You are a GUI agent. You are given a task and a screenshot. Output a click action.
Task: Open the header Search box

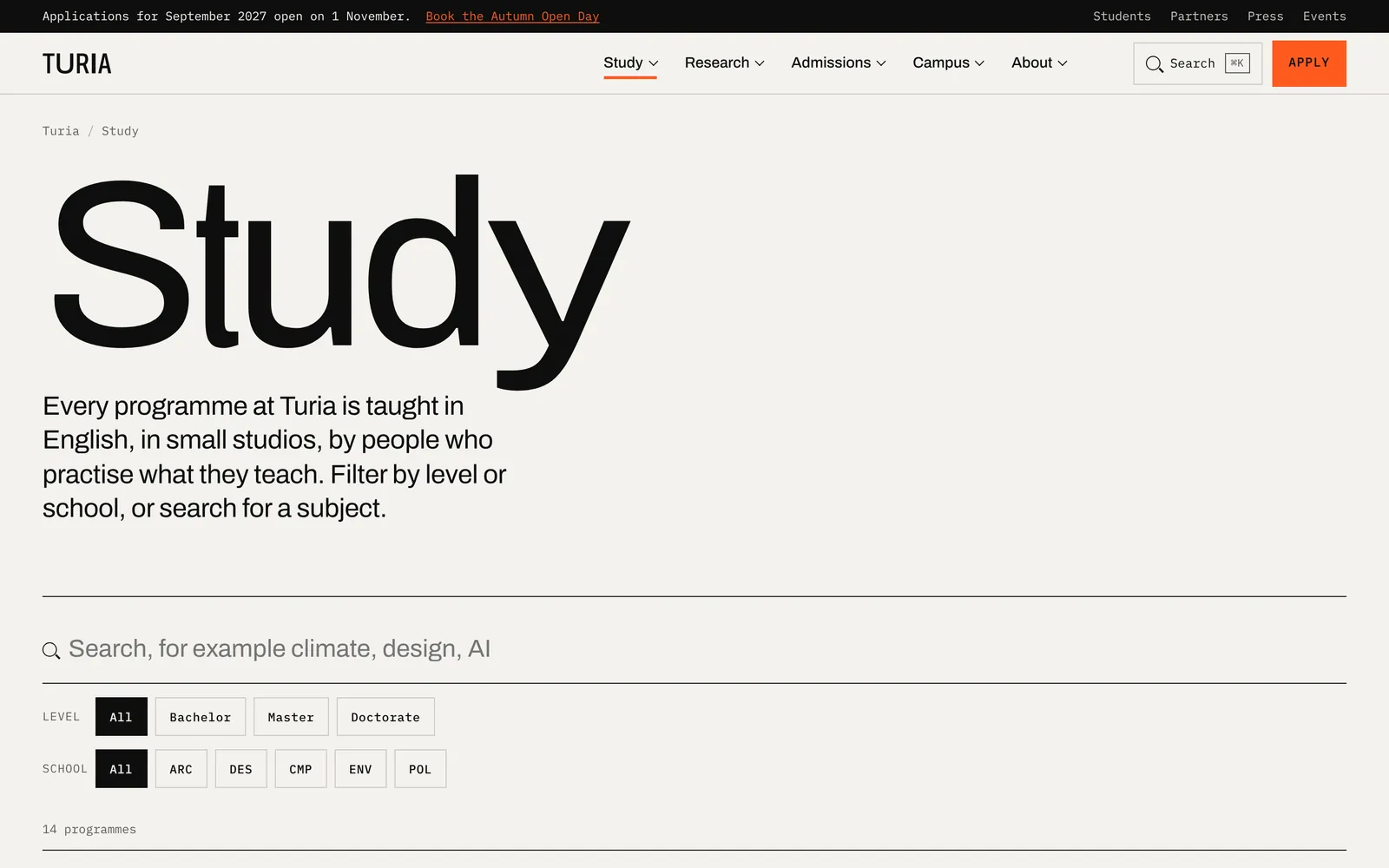pos(1197,63)
